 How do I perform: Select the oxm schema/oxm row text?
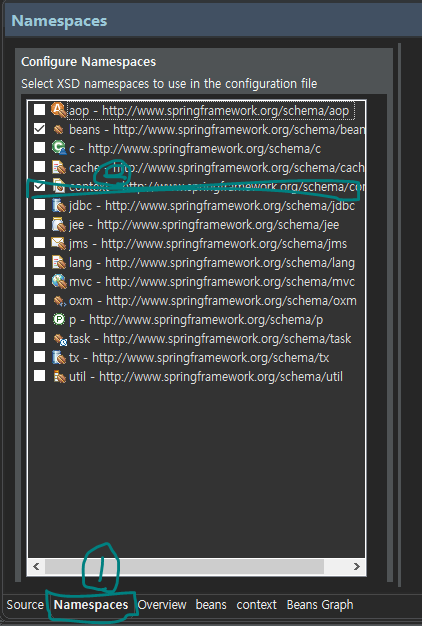tap(212, 301)
